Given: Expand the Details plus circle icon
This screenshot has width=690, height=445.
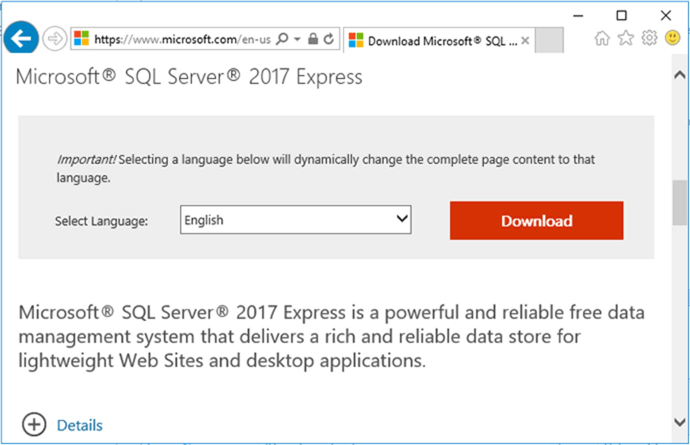Looking at the screenshot, I should 35,425.
